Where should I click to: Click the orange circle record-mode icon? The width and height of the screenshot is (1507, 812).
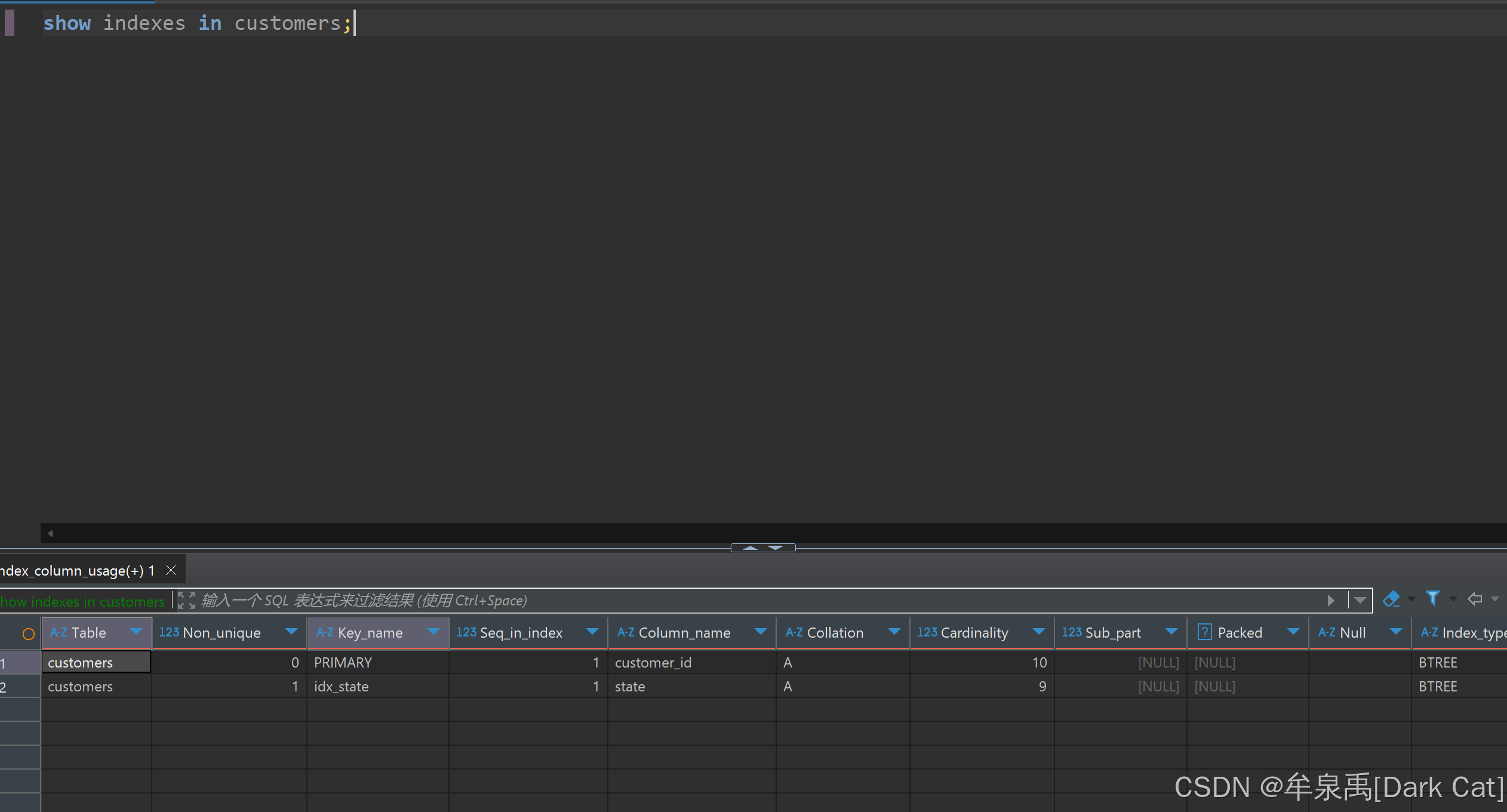tap(28, 633)
